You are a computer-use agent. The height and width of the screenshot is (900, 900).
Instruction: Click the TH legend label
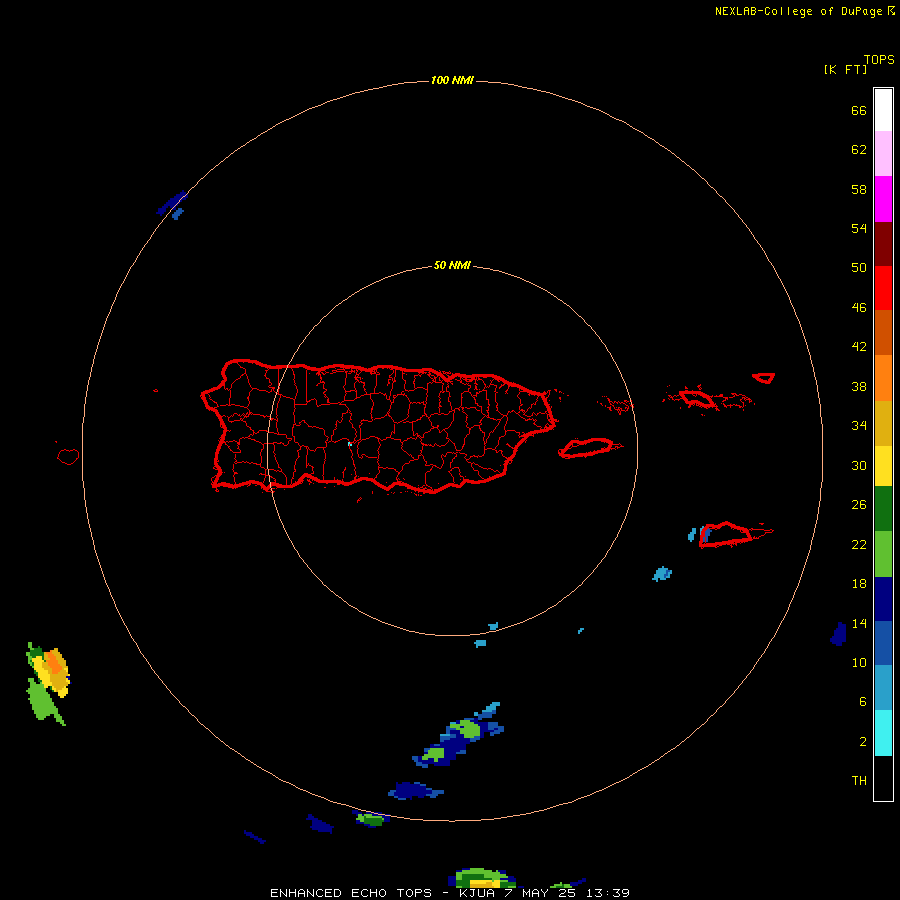pyautogui.click(x=859, y=781)
